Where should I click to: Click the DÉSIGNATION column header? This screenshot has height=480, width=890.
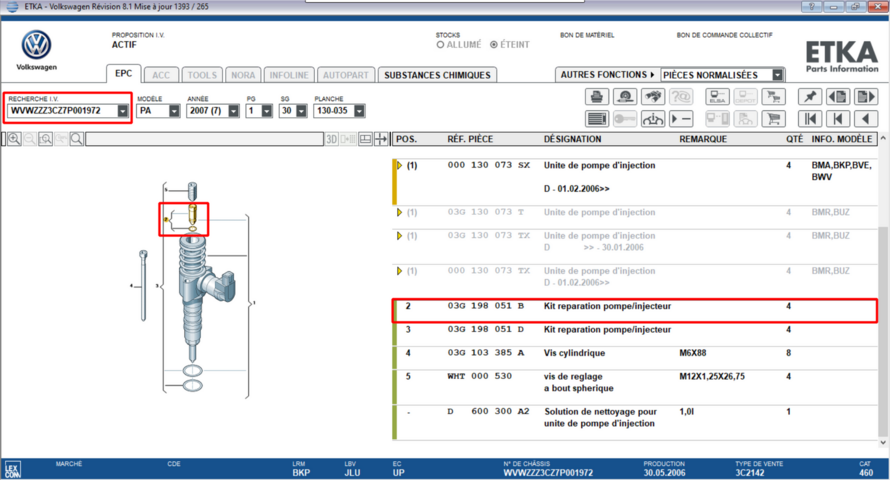tap(572, 139)
